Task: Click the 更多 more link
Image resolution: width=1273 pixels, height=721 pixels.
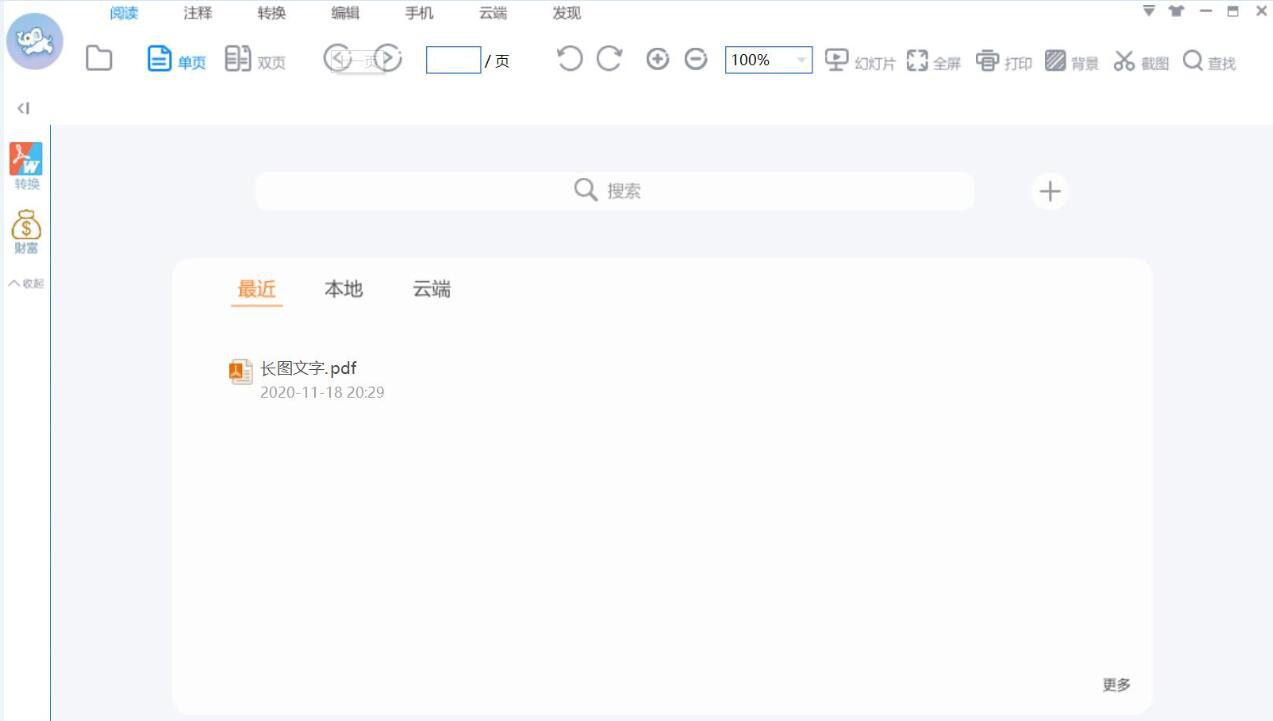Action: [x=1117, y=685]
